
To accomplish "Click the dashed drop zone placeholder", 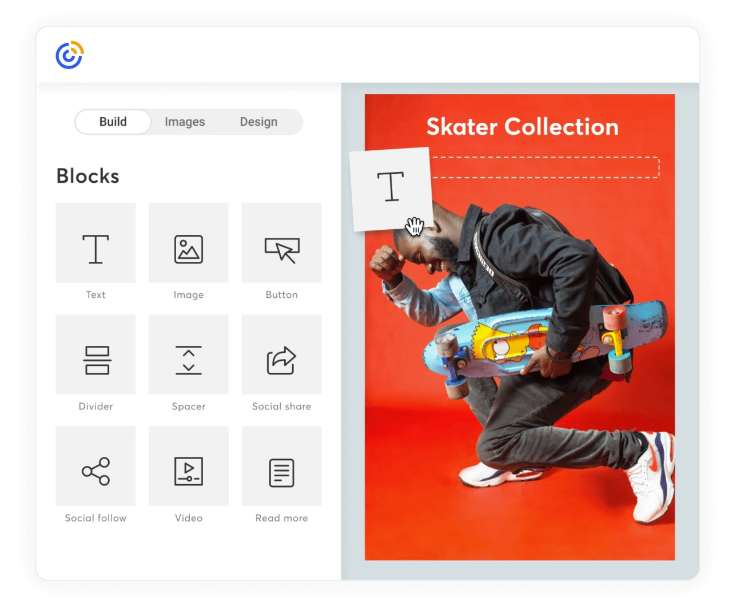I will click(x=545, y=167).
